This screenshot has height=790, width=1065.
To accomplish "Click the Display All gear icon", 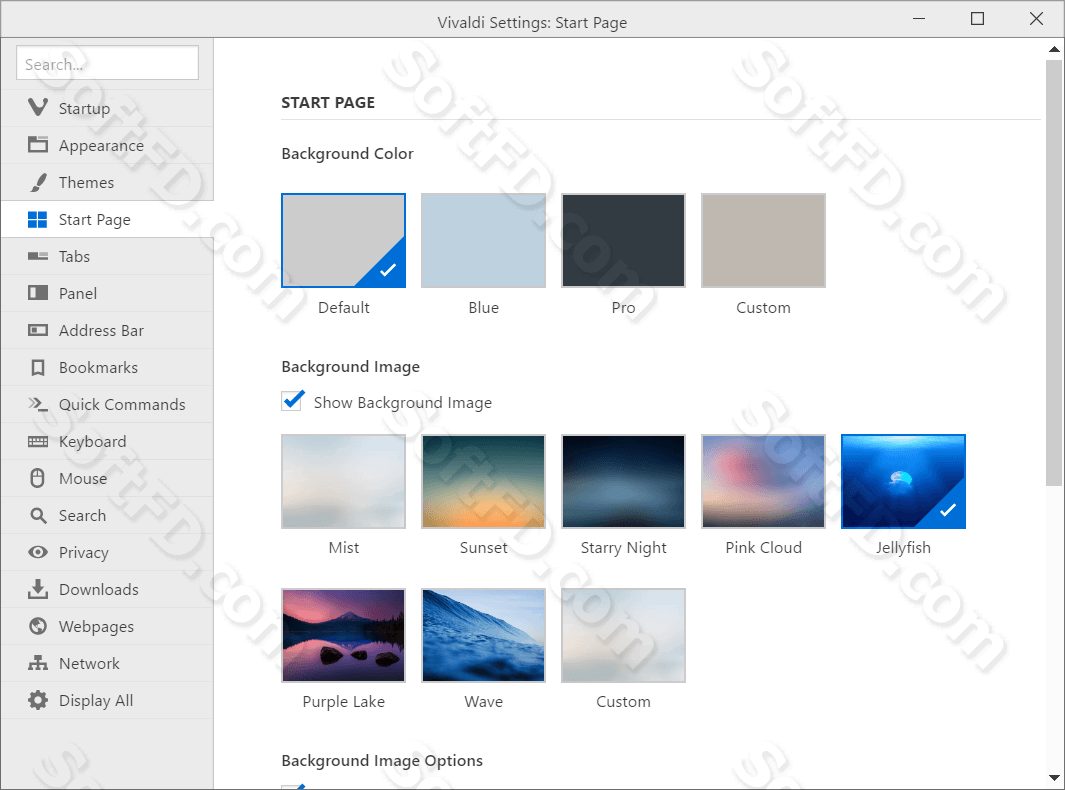I will (38, 700).
